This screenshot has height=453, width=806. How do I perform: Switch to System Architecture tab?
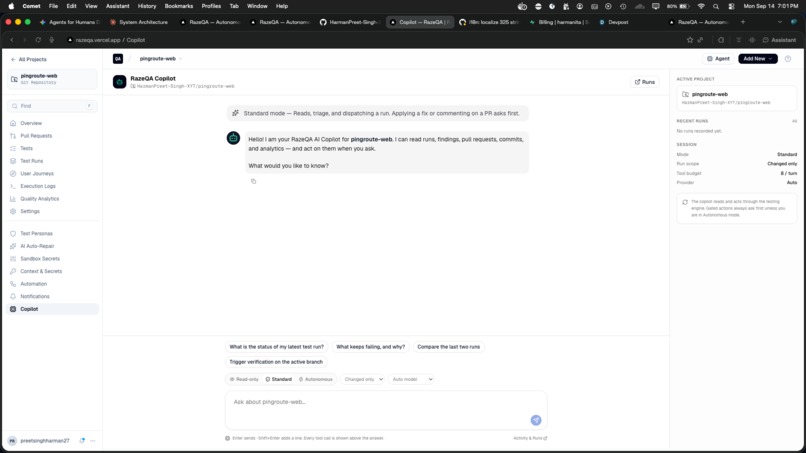pos(139,22)
